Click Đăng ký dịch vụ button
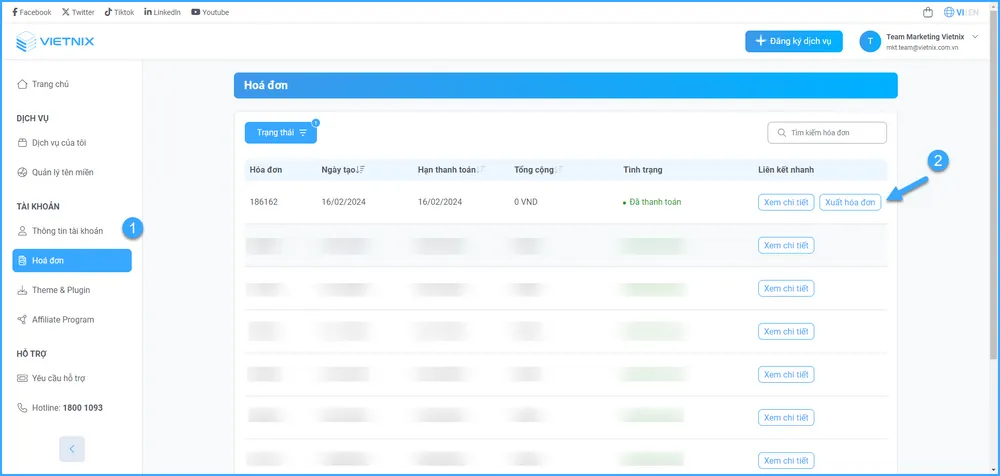Screen dimensions: 1000x476 point(793,41)
